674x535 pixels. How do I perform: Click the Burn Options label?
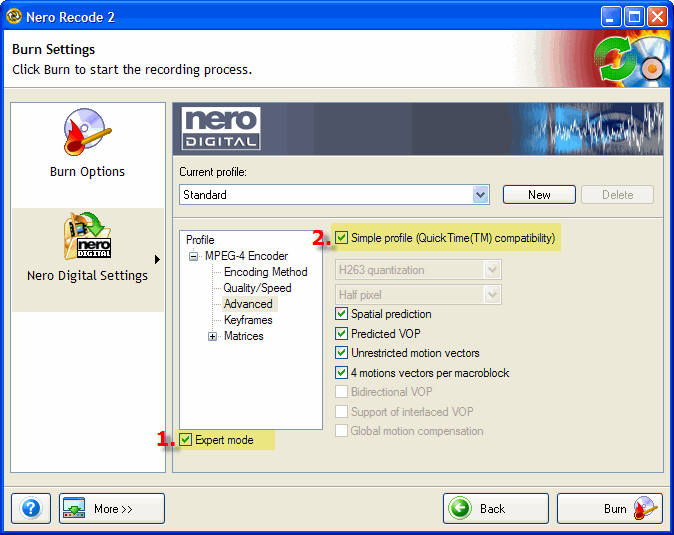click(x=87, y=171)
